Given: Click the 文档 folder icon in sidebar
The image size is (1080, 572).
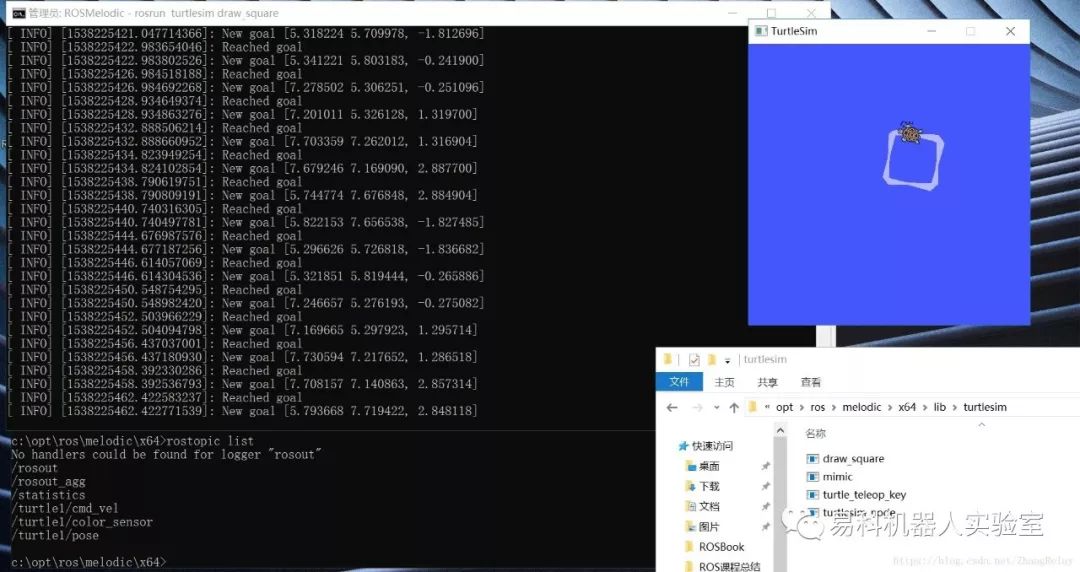Looking at the screenshot, I should click(x=691, y=507).
